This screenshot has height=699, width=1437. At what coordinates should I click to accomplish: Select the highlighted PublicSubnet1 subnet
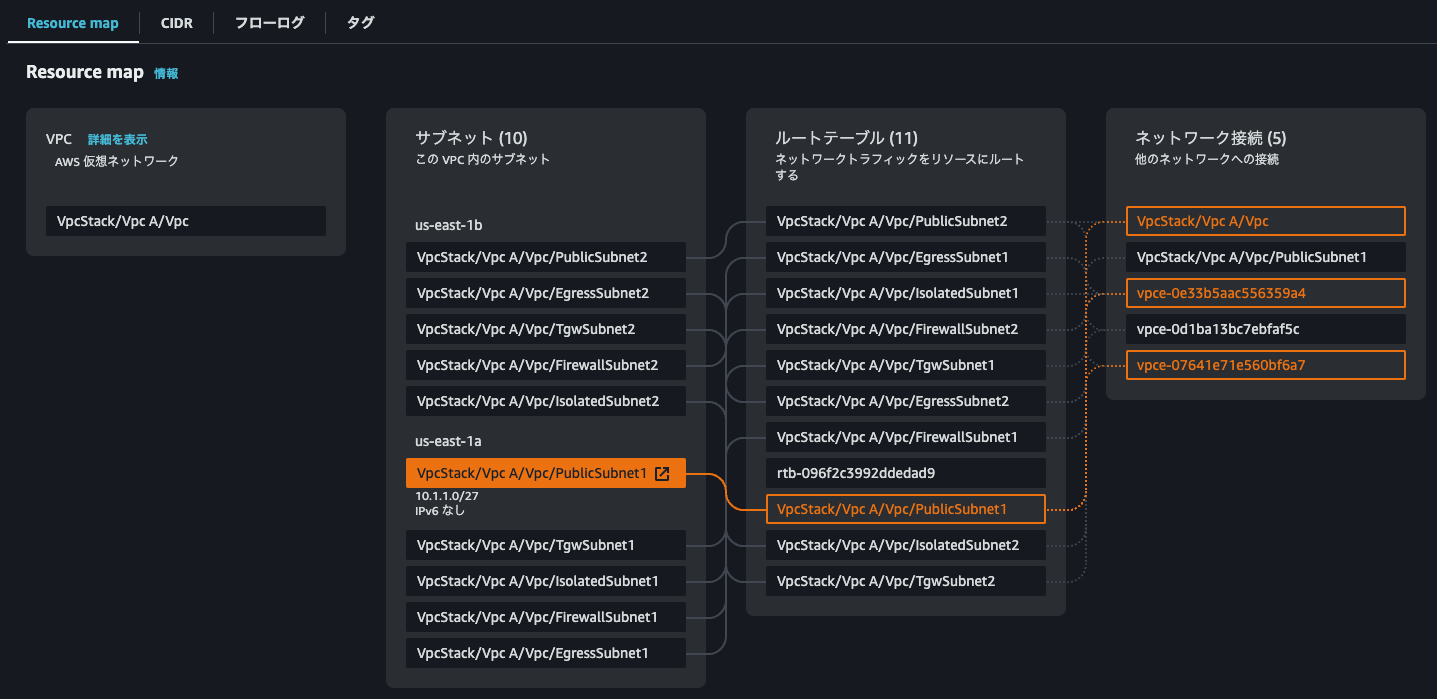click(530, 472)
